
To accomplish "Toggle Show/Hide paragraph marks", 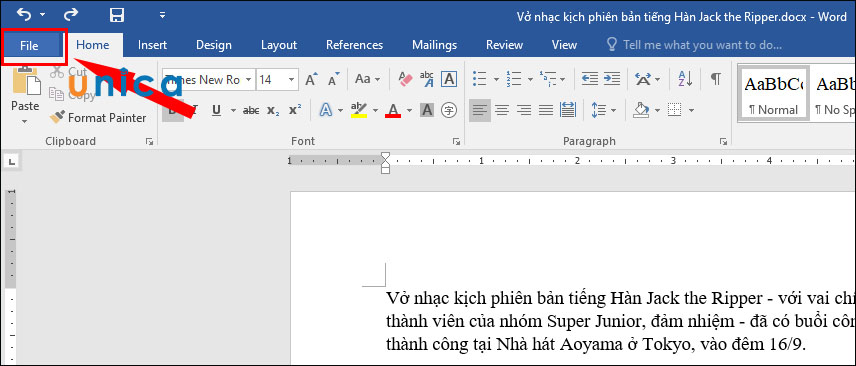I will point(716,79).
